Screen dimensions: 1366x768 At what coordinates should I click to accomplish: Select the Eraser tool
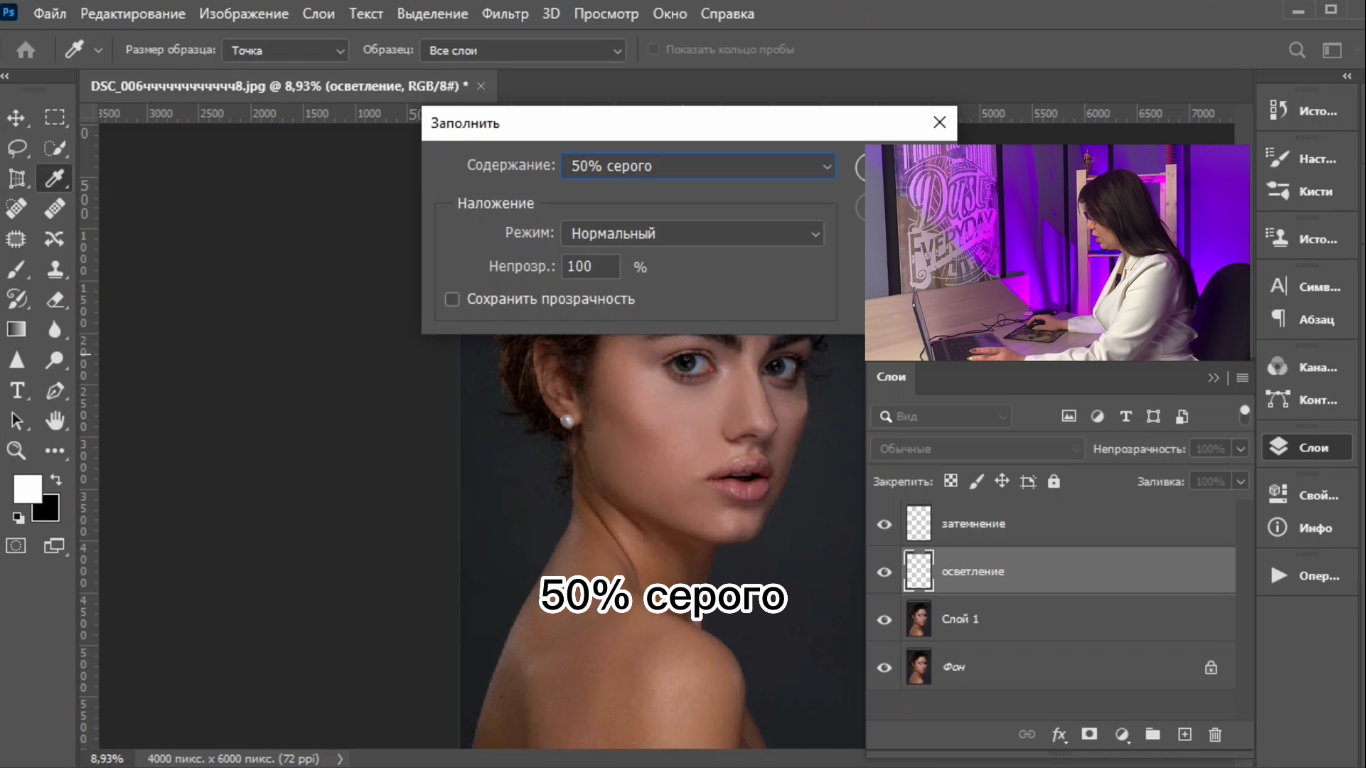55,299
